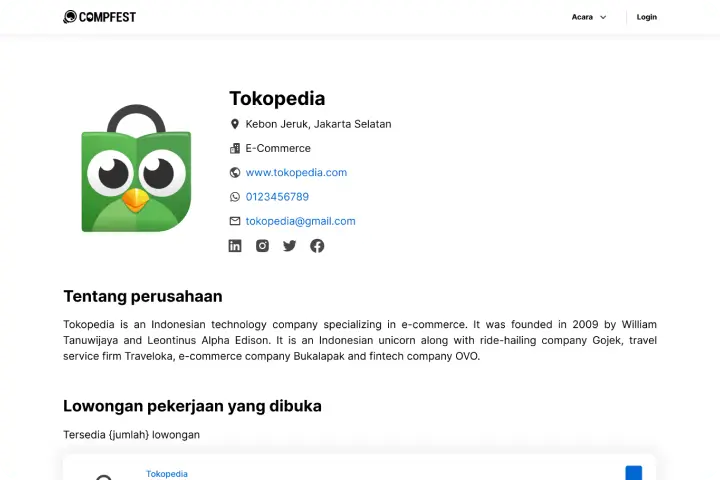Open Tokopedia's LinkedIn page icon
Viewport: 720px width, 480px height.
click(x=235, y=246)
